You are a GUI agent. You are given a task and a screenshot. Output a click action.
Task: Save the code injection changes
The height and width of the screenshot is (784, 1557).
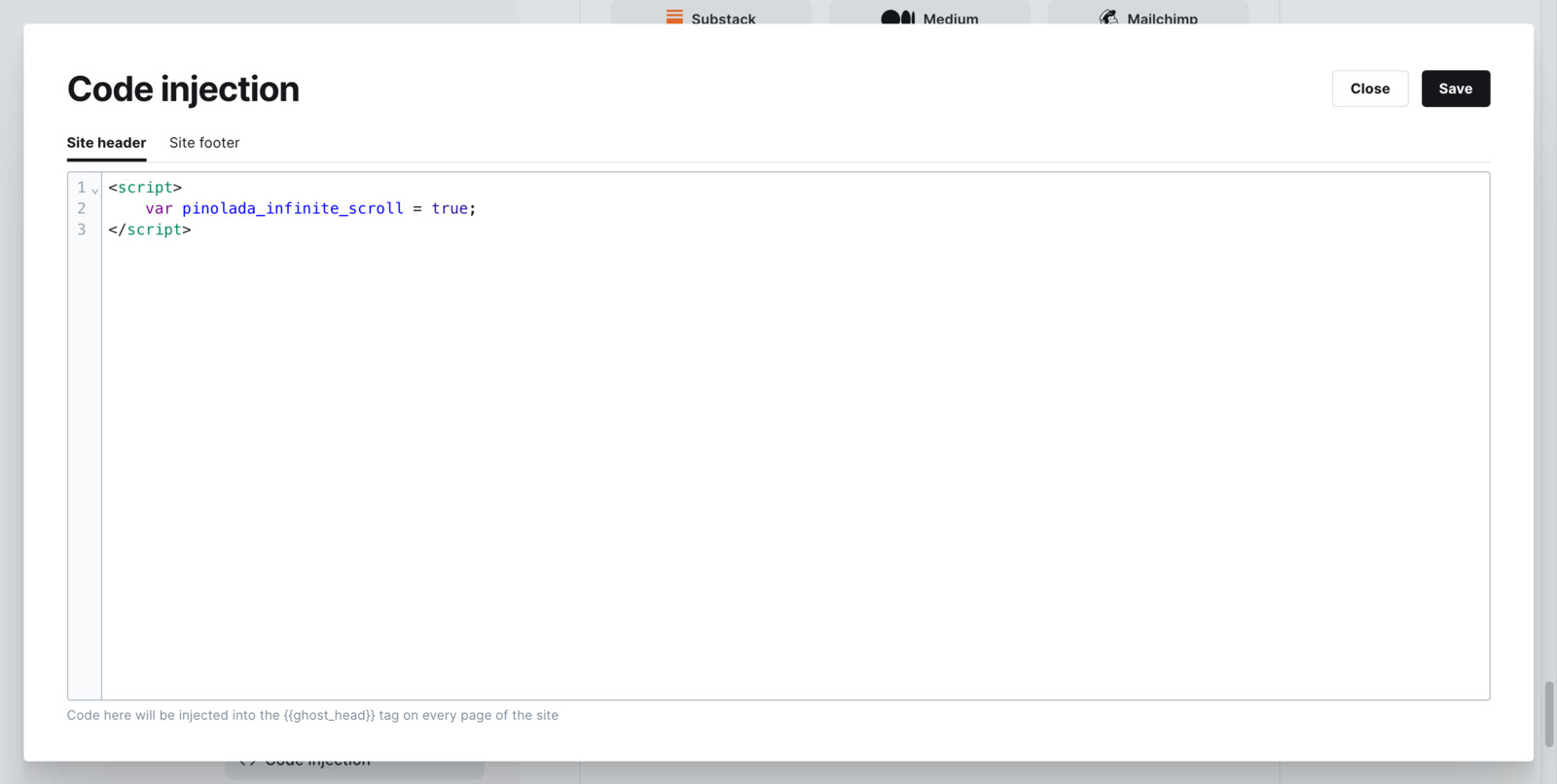1455,89
